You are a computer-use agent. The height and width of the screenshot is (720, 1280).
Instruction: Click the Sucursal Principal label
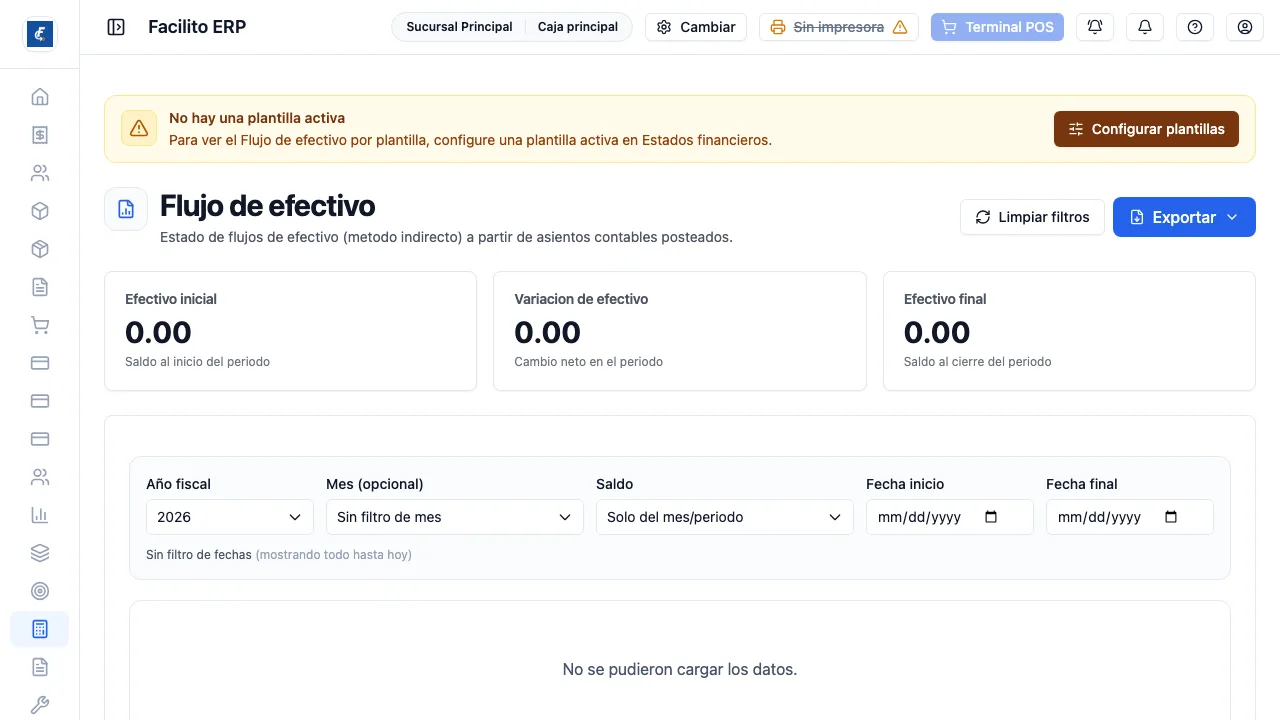(459, 27)
